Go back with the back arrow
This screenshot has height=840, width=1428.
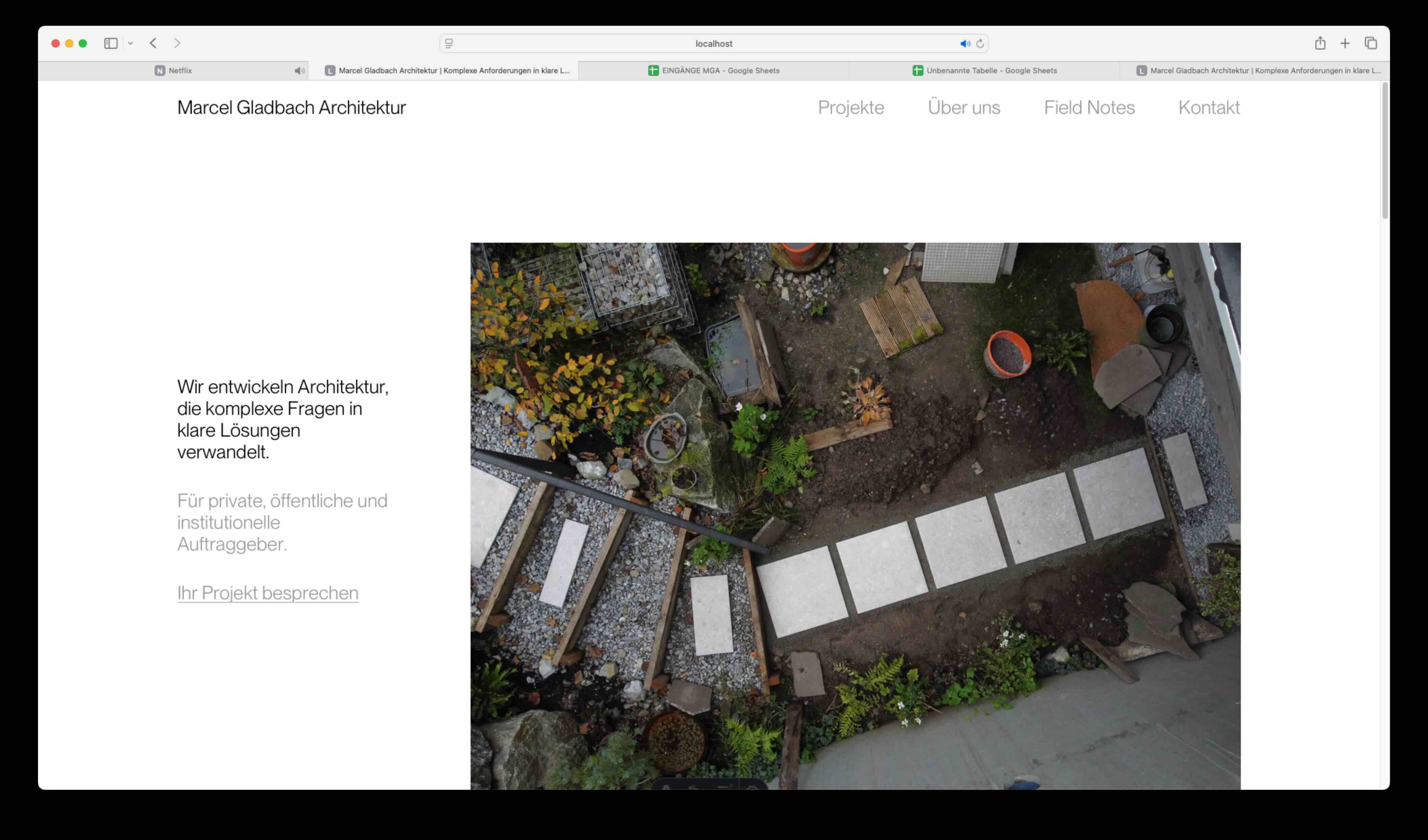click(x=153, y=43)
